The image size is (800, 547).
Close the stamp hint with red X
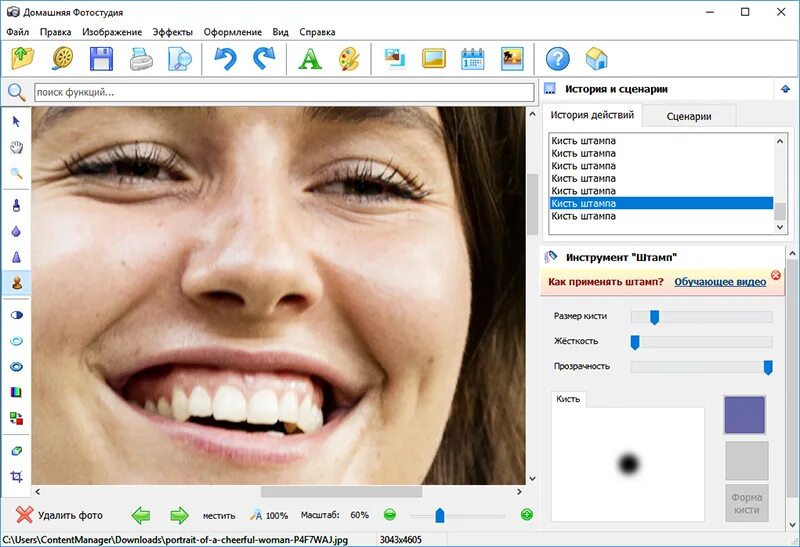776,275
